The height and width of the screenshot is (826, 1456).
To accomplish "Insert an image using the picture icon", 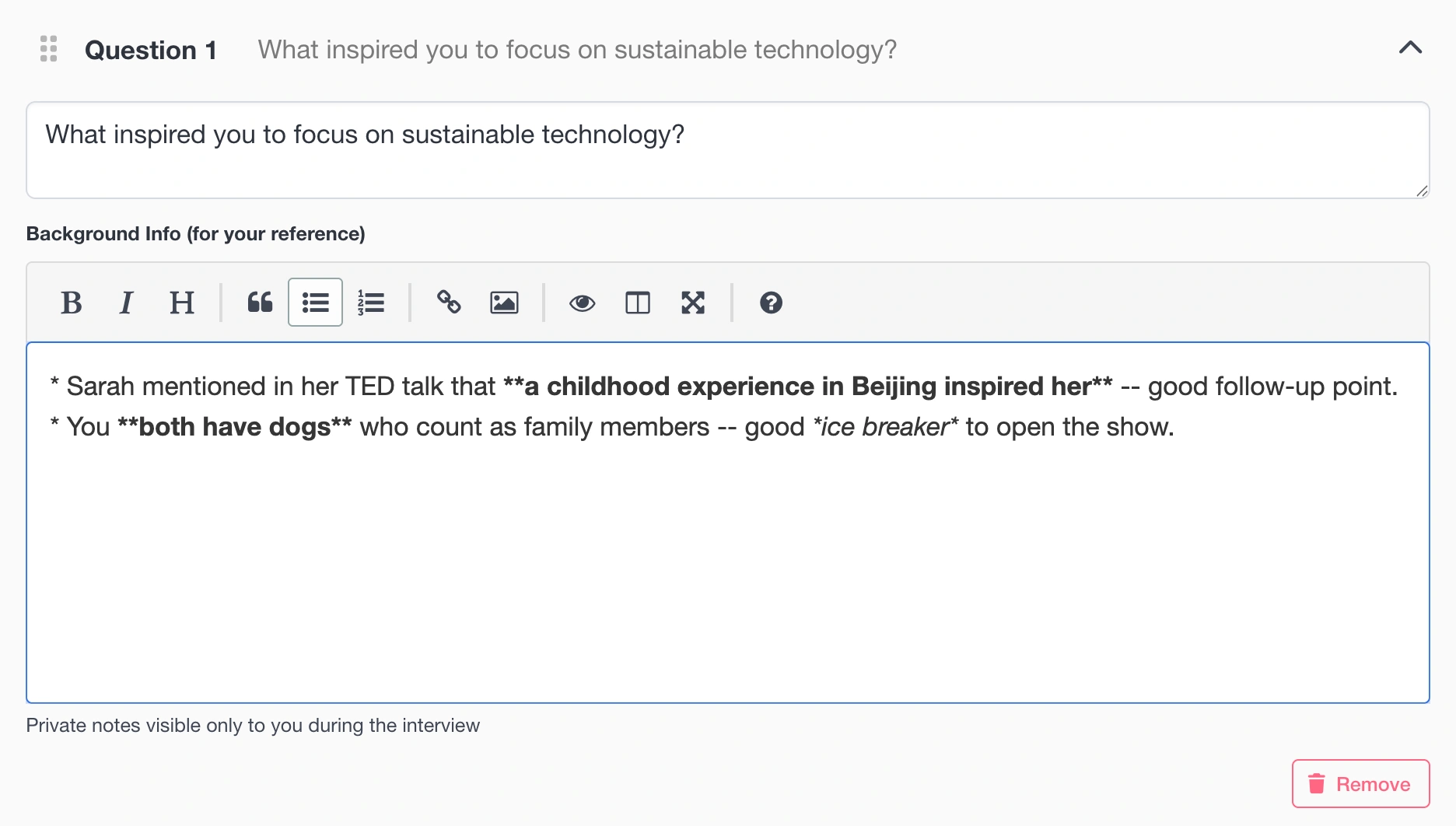I will [x=504, y=303].
